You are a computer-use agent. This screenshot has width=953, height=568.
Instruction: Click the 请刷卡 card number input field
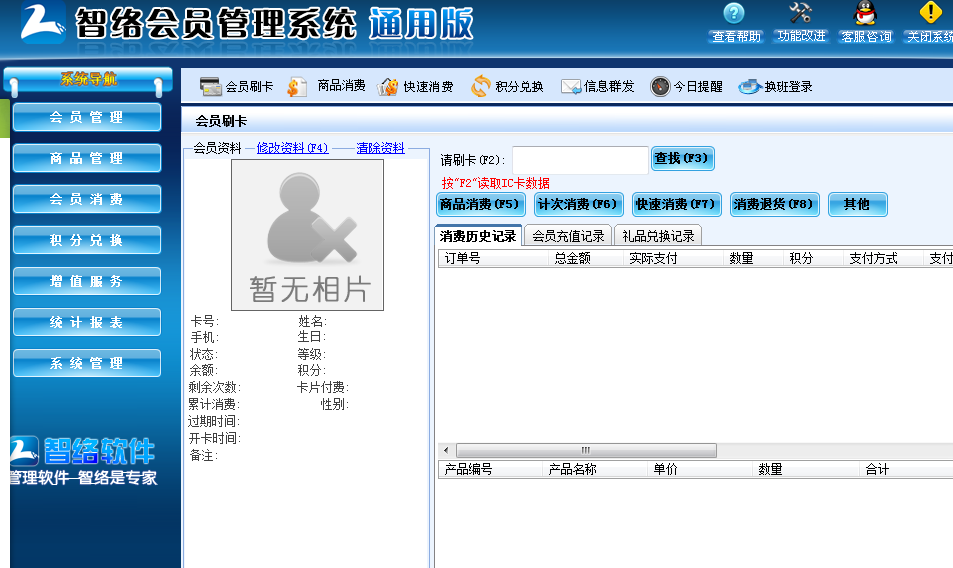pos(580,160)
